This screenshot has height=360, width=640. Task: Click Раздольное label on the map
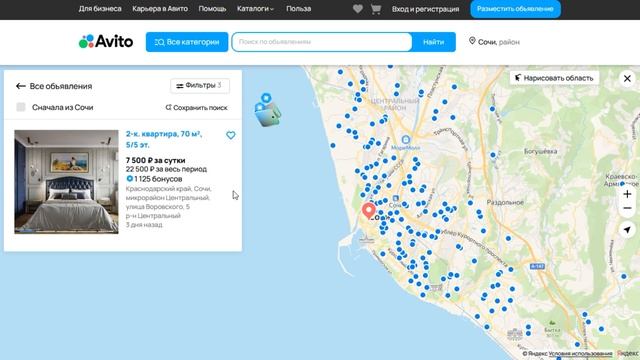[x=505, y=202]
